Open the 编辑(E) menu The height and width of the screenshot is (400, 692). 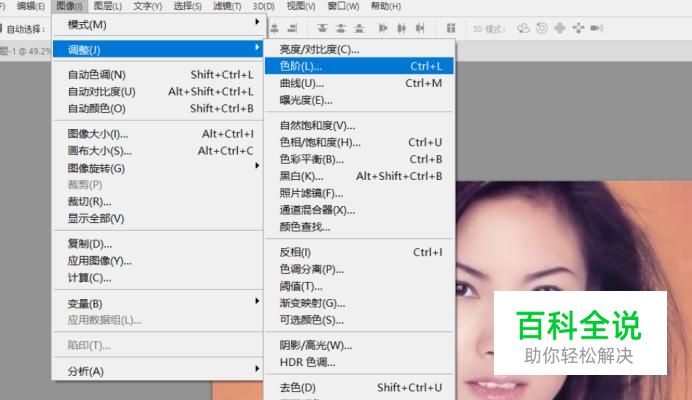[30, 6]
